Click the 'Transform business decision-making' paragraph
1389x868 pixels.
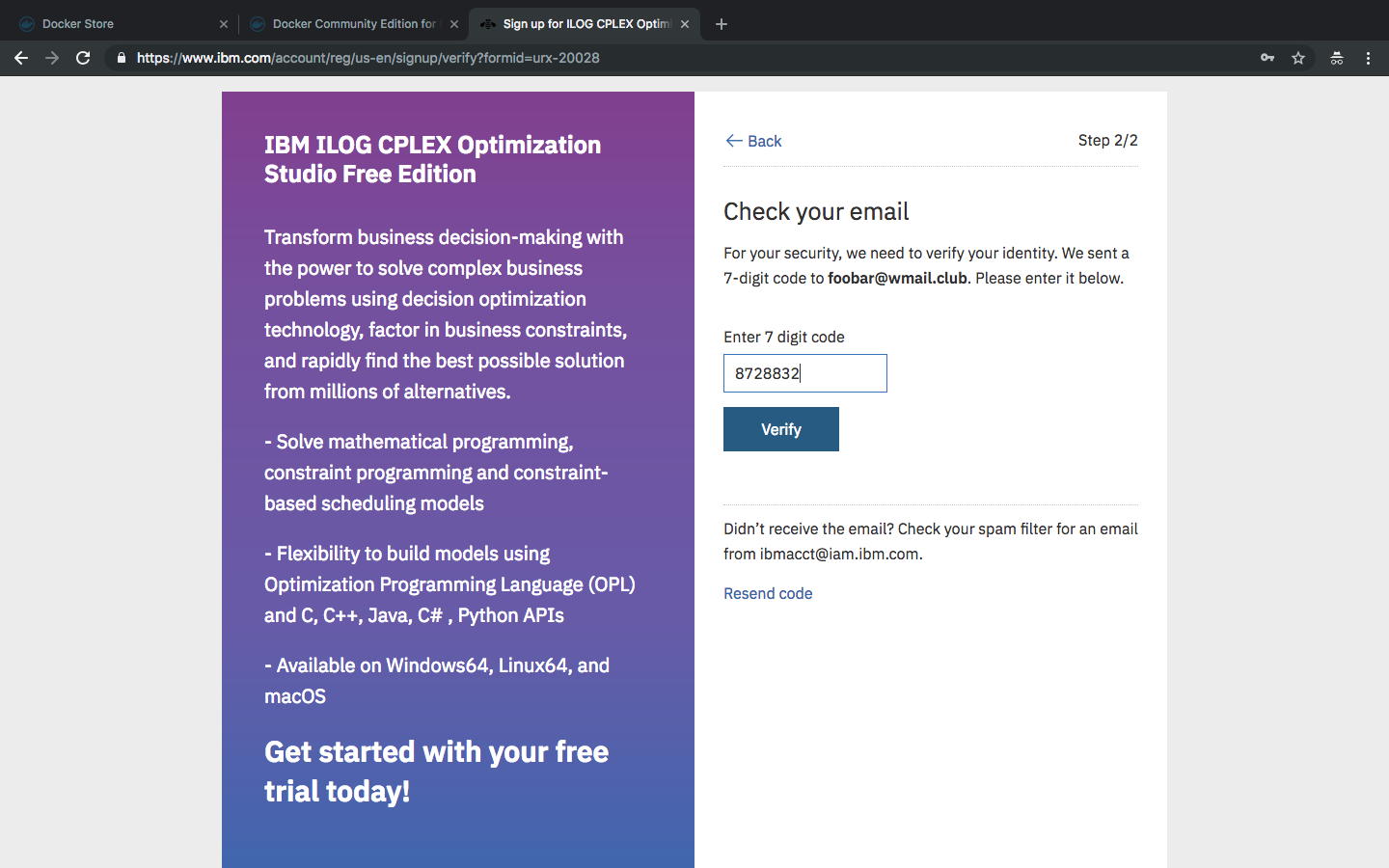click(446, 314)
